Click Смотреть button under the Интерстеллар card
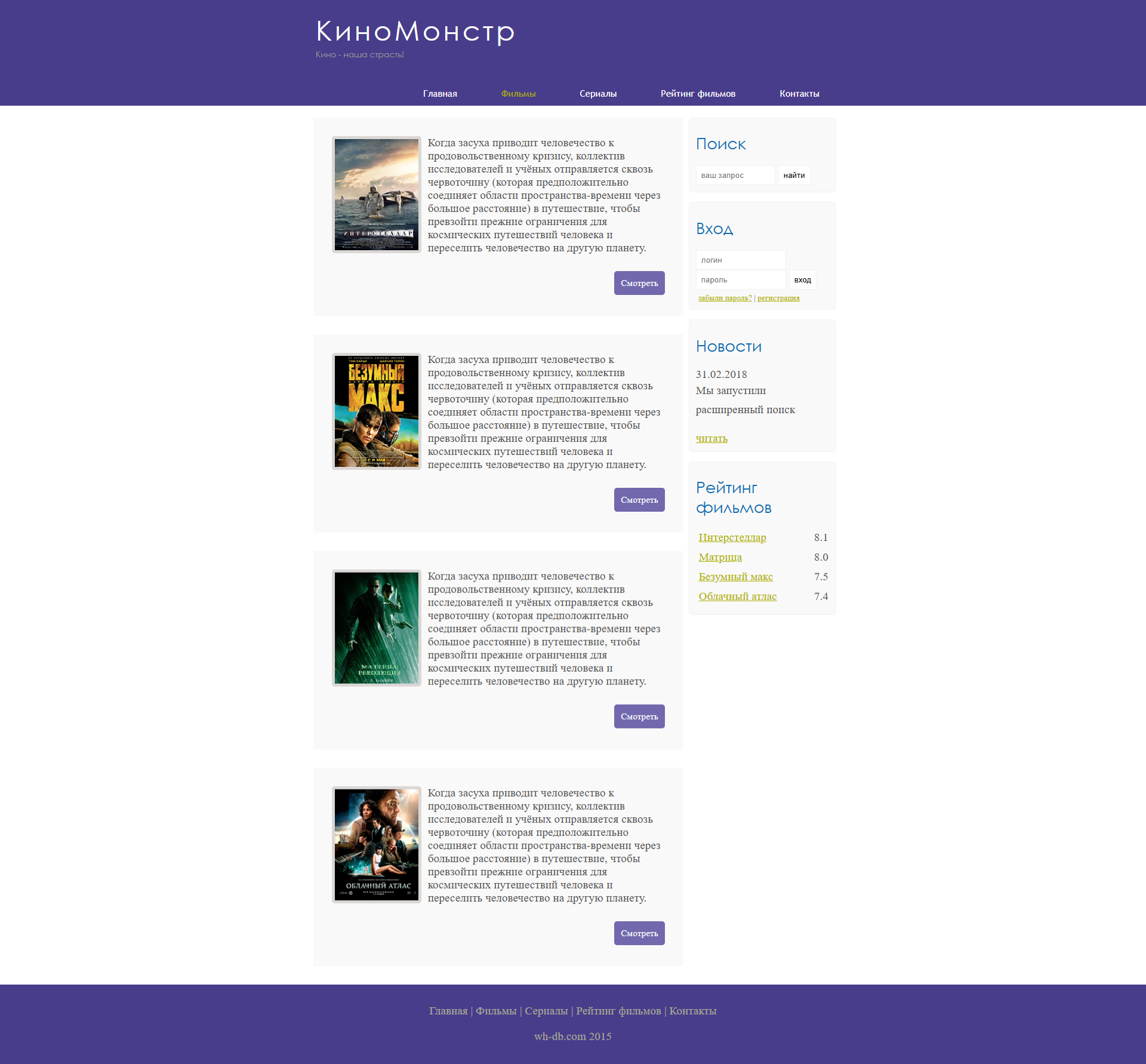1146x1064 pixels. click(639, 283)
